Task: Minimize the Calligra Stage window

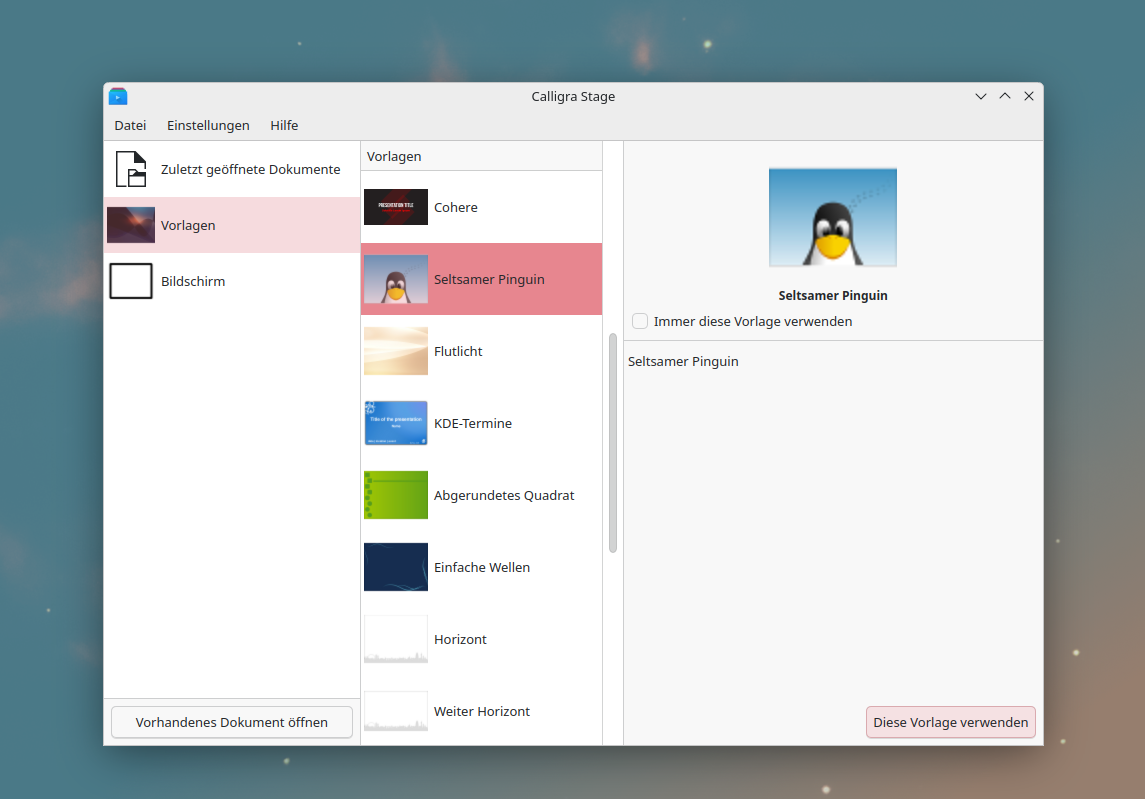Action: tap(981, 96)
